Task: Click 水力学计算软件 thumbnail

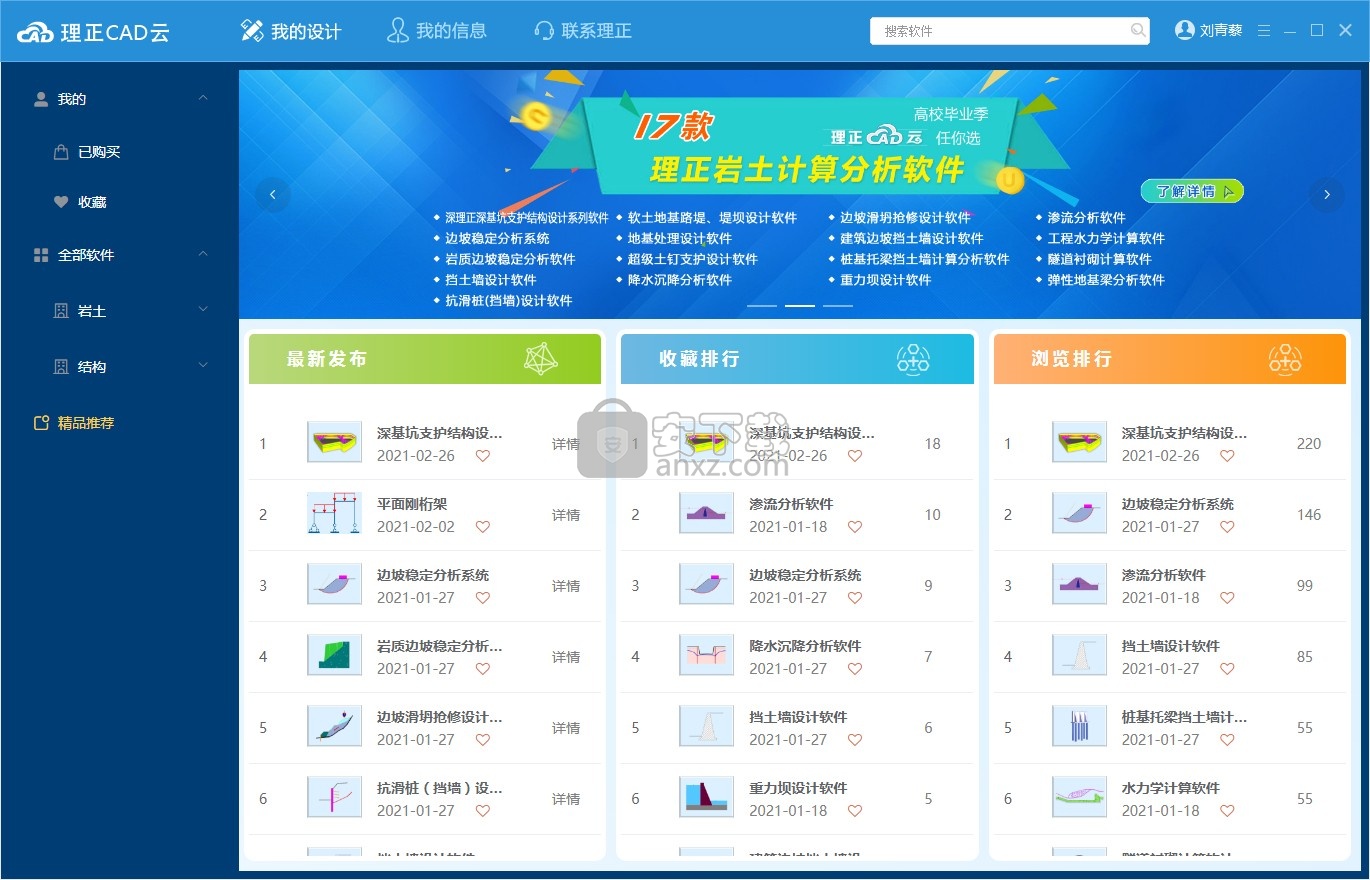Action: point(1079,797)
